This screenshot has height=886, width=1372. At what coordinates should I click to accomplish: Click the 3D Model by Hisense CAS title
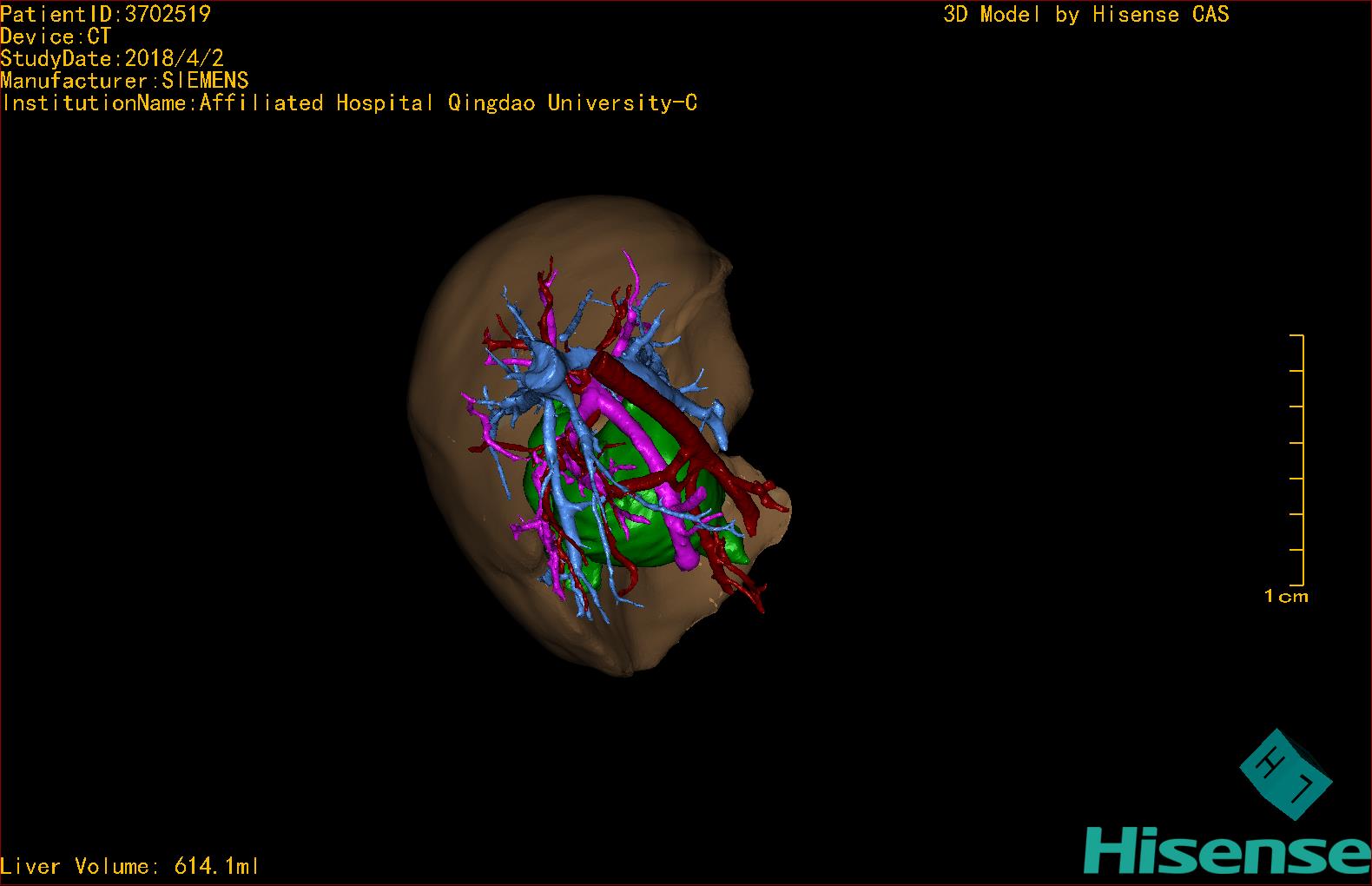pyautogui.click(x=1085, y=14)
